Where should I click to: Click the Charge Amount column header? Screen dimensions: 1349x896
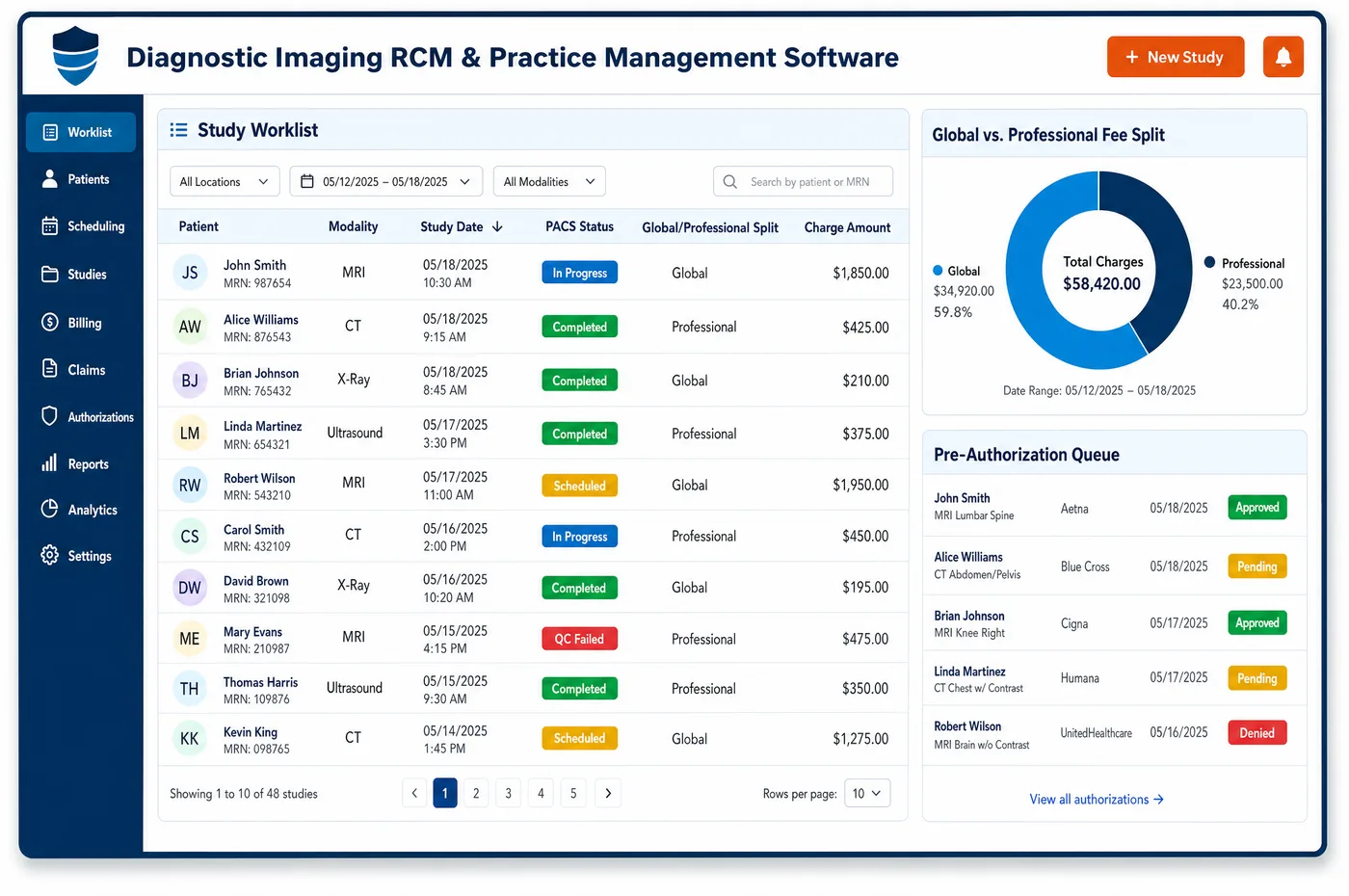click(847, 227)
